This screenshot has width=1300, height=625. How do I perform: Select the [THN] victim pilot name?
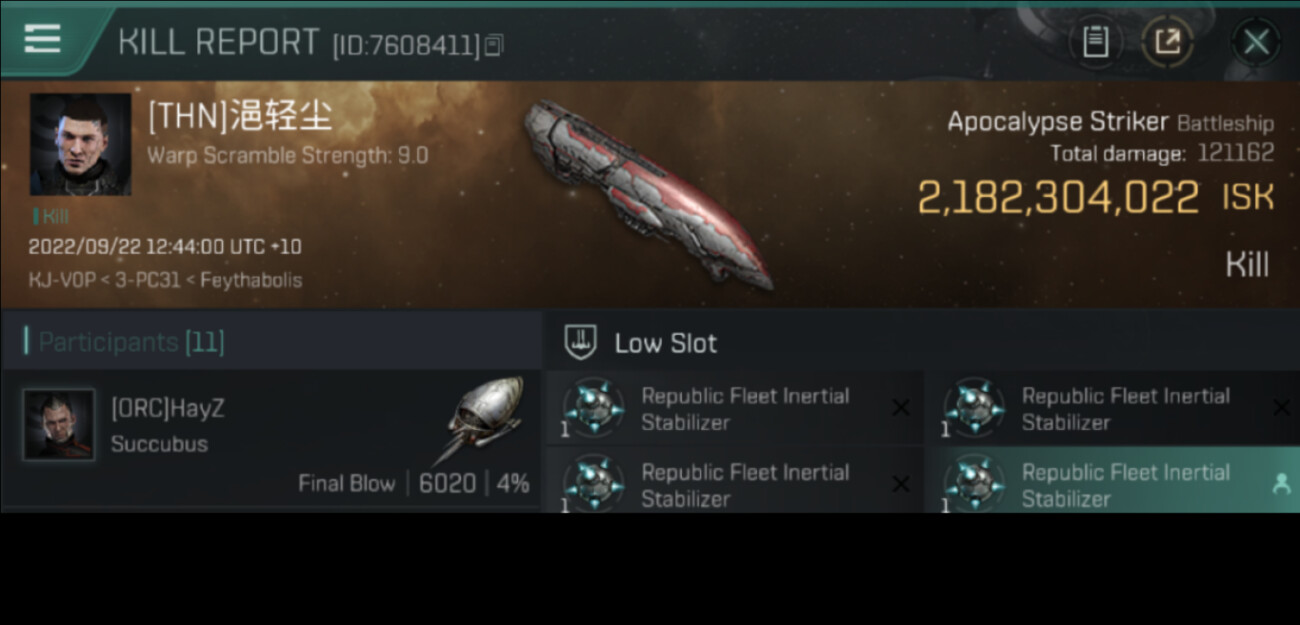240,117
